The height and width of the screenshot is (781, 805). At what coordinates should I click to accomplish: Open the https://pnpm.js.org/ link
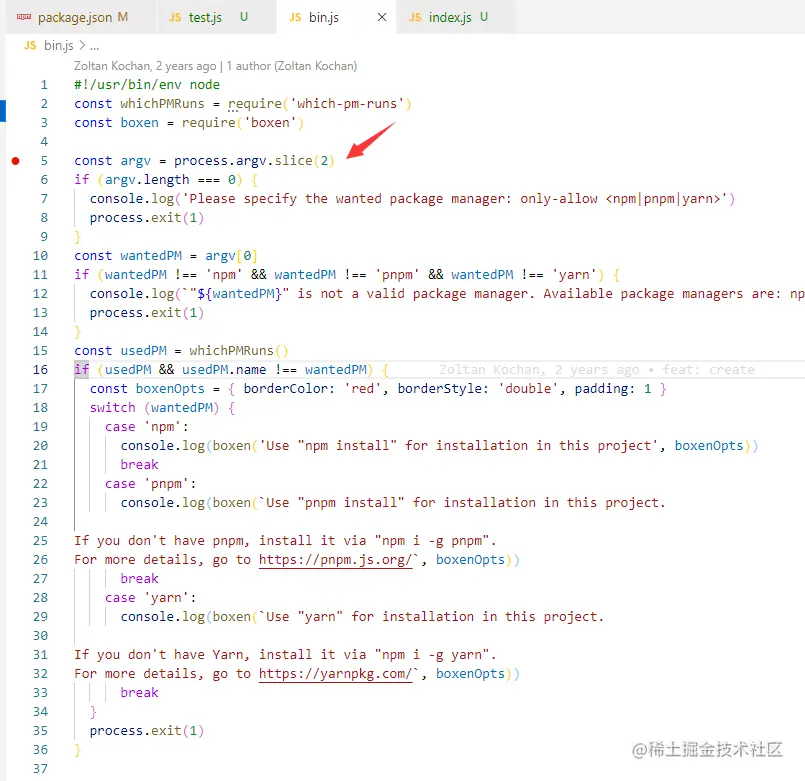335,559
